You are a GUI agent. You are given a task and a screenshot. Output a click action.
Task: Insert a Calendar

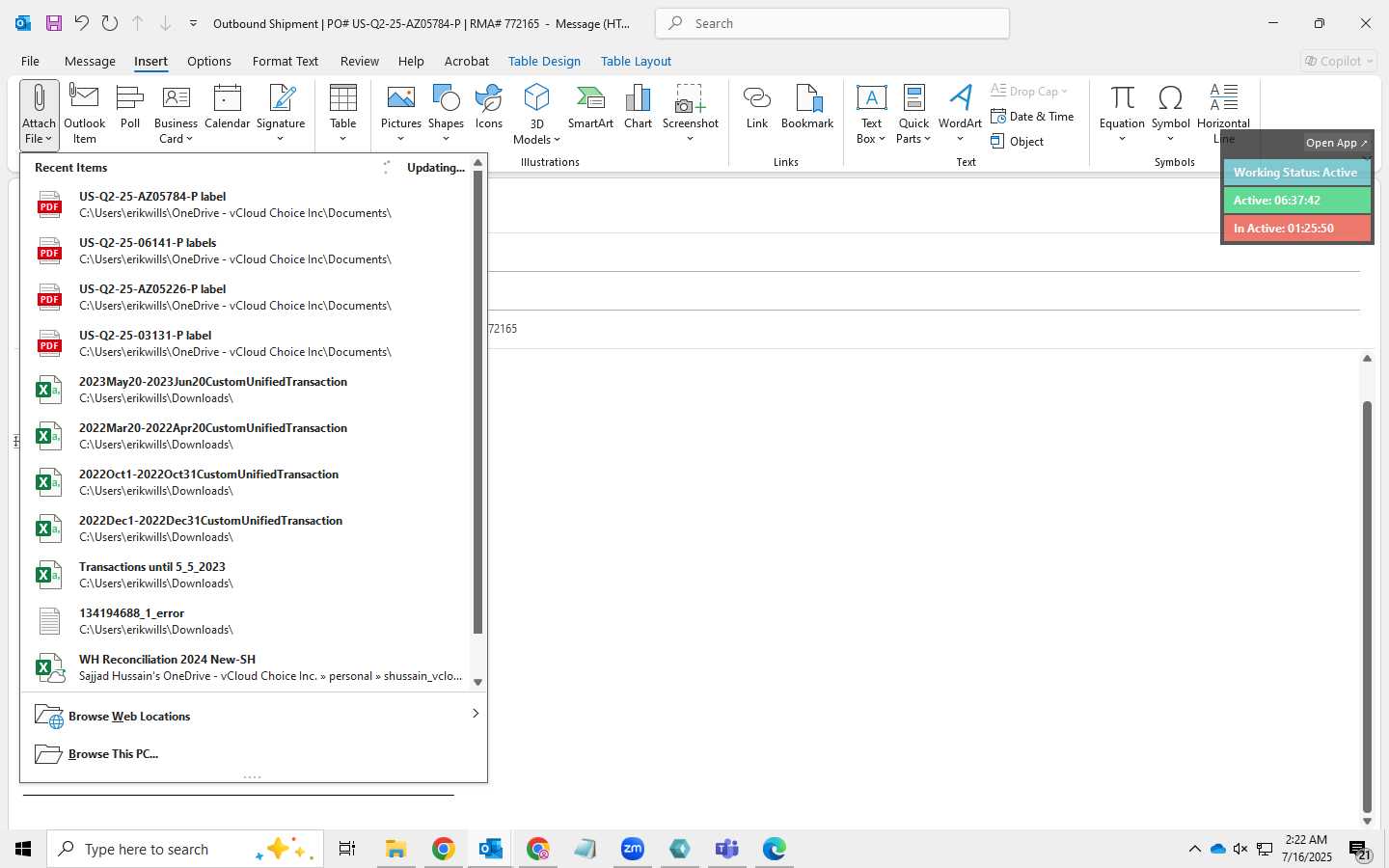click(228, 107)
